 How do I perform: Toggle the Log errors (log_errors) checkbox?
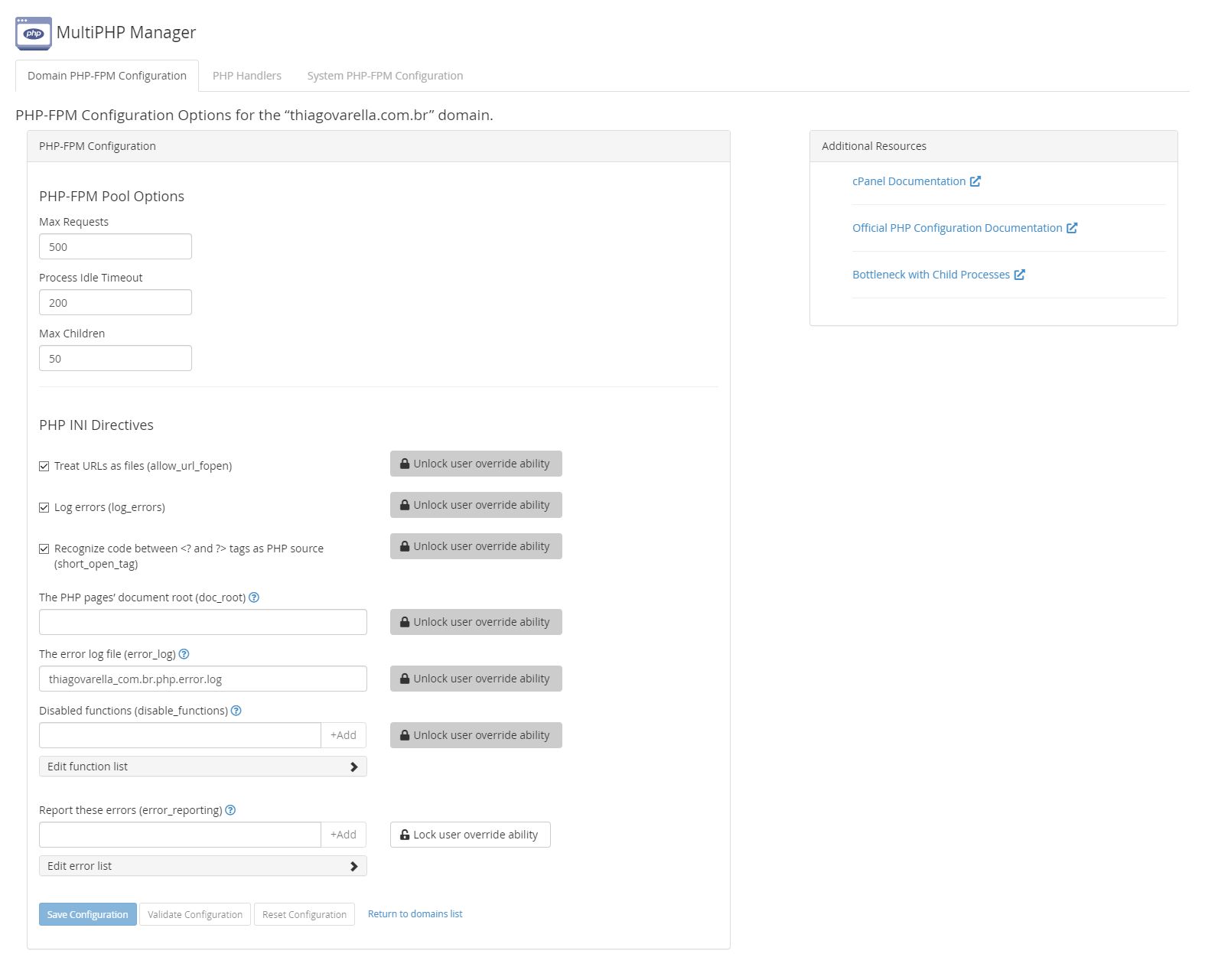point(44,507)
